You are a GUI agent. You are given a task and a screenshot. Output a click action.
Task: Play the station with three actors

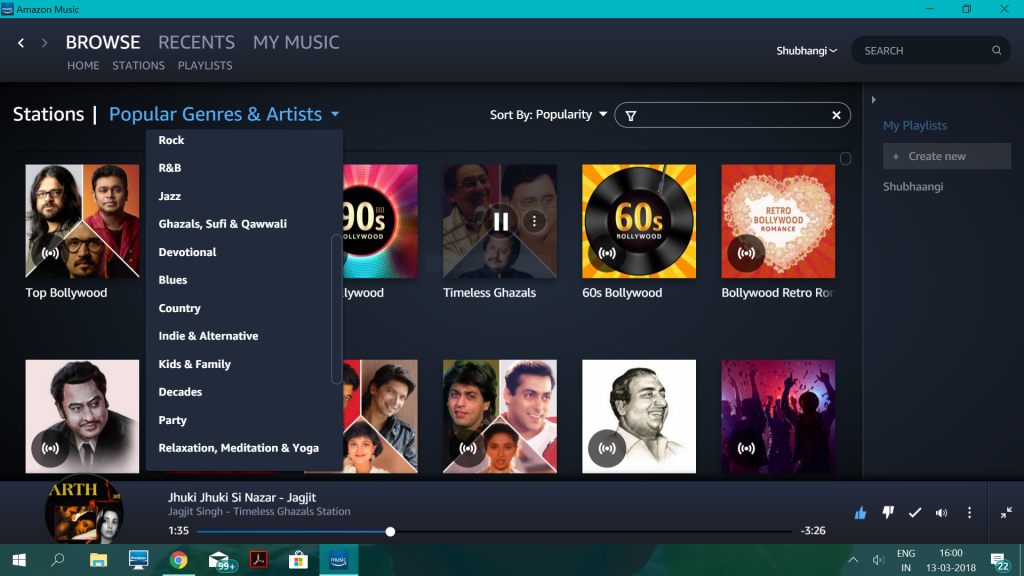(x=468, y=448)
